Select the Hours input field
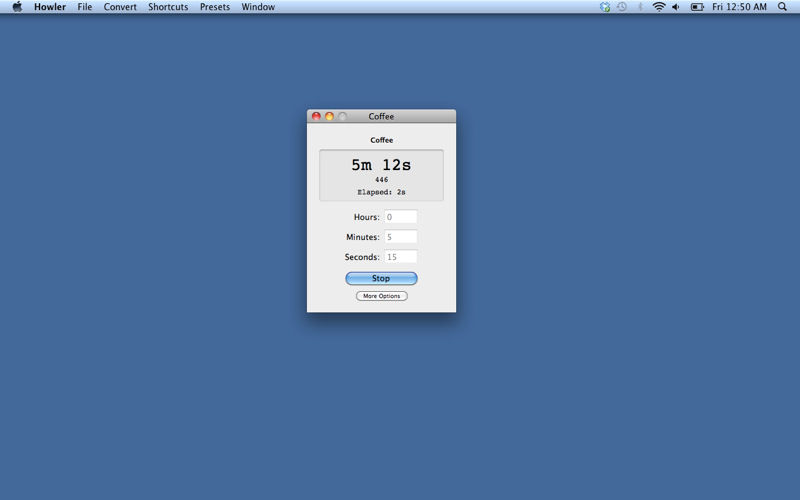Screen dimensions: 800x500 point(401,217)
